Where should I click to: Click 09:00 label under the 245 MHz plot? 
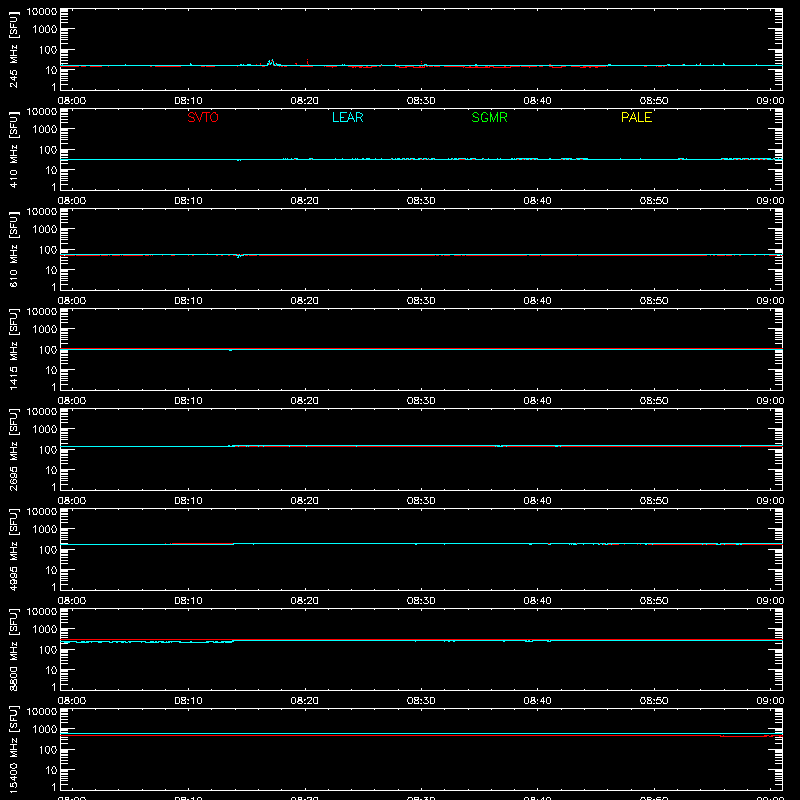pyautogui.click(x=770, y=101)
